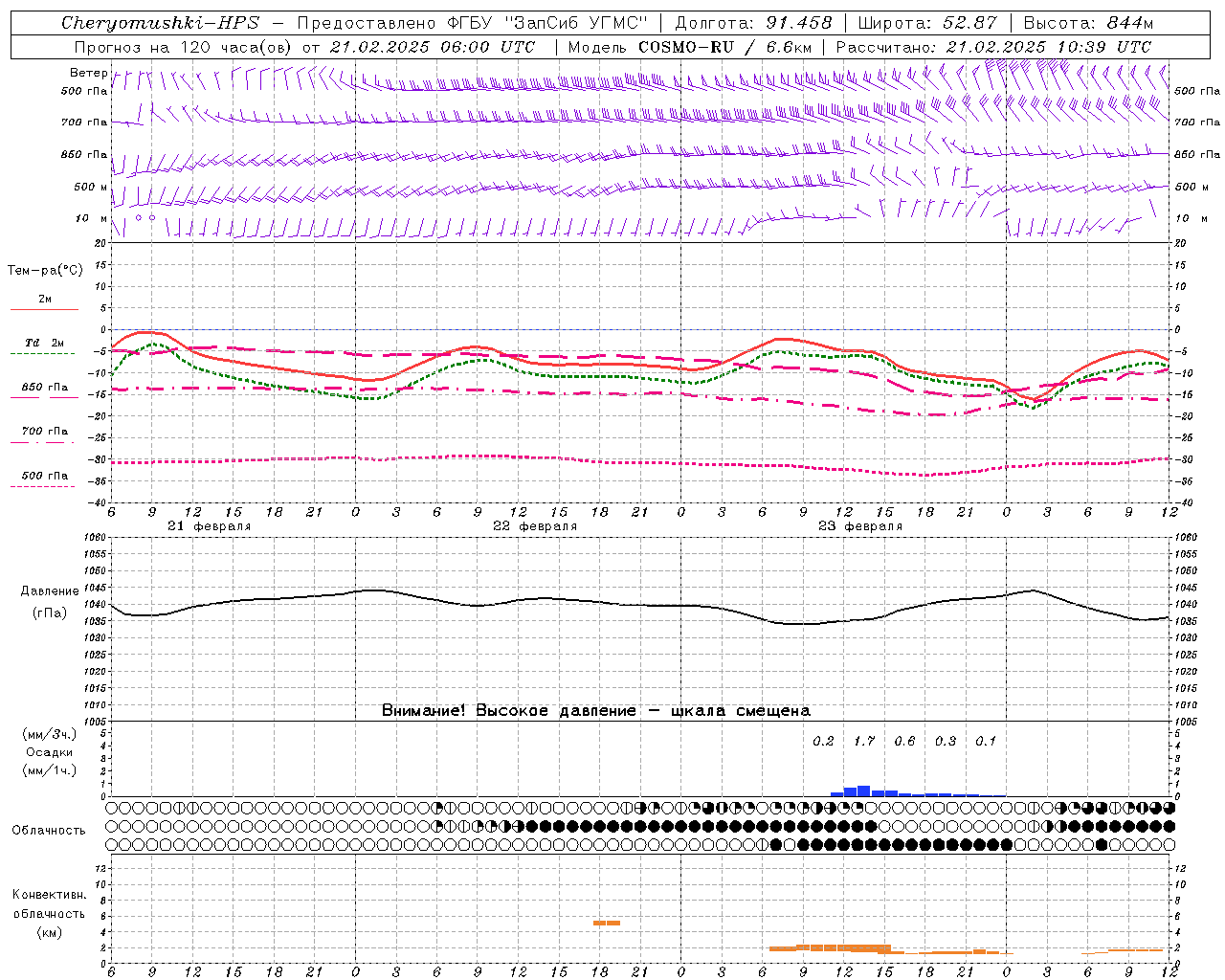
Task: Click the 'Ветер' wind section label
Action: coord(88,73)
